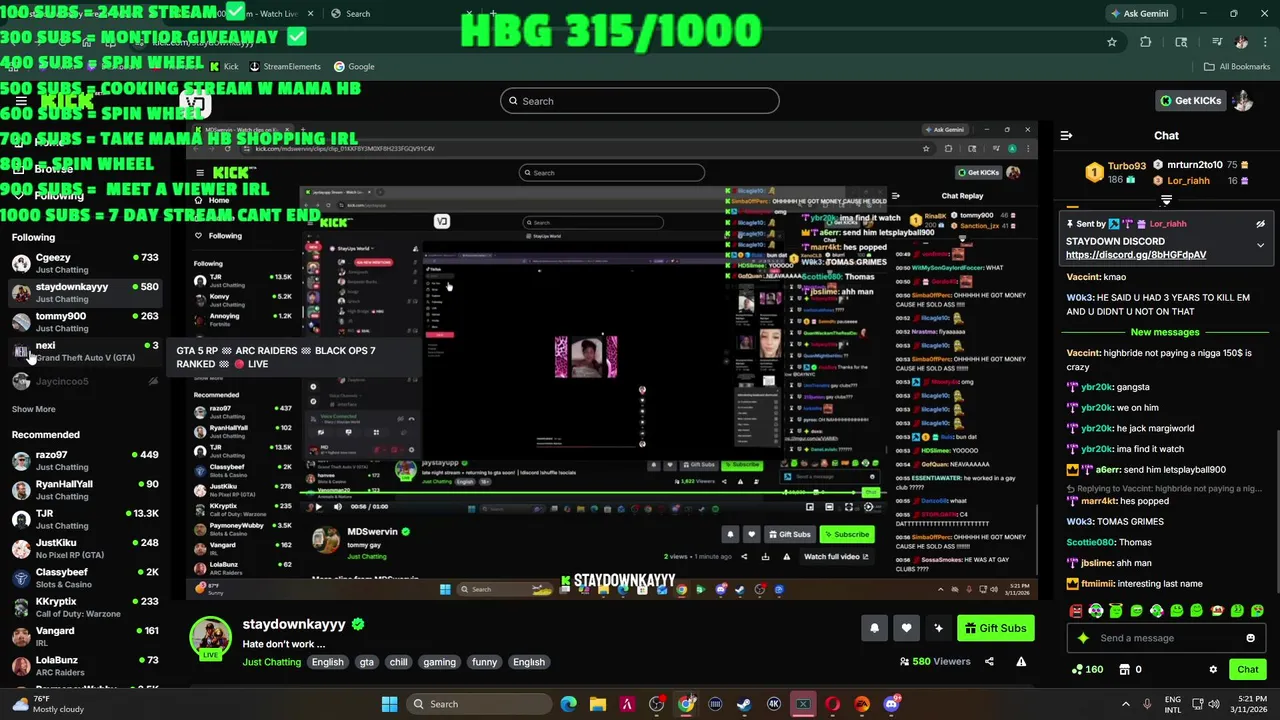Open the channel shop icon in chat footer
Screen dimensions: 1280x720
[x=1124, y=670]
